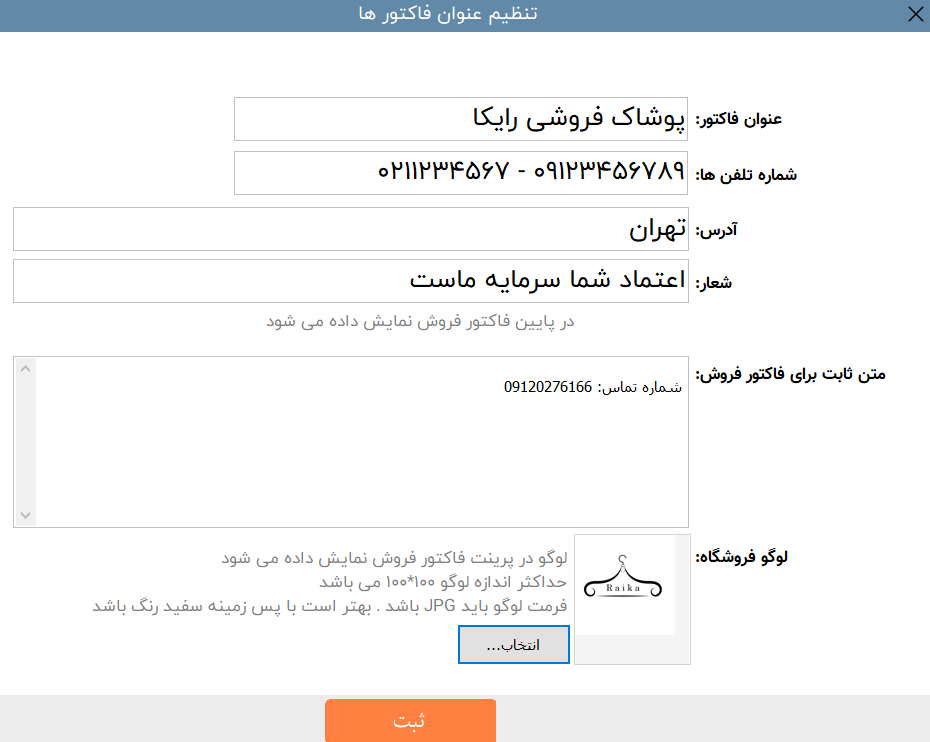
Task: Focus the phone numbers input field
Action: click(461, 173)
